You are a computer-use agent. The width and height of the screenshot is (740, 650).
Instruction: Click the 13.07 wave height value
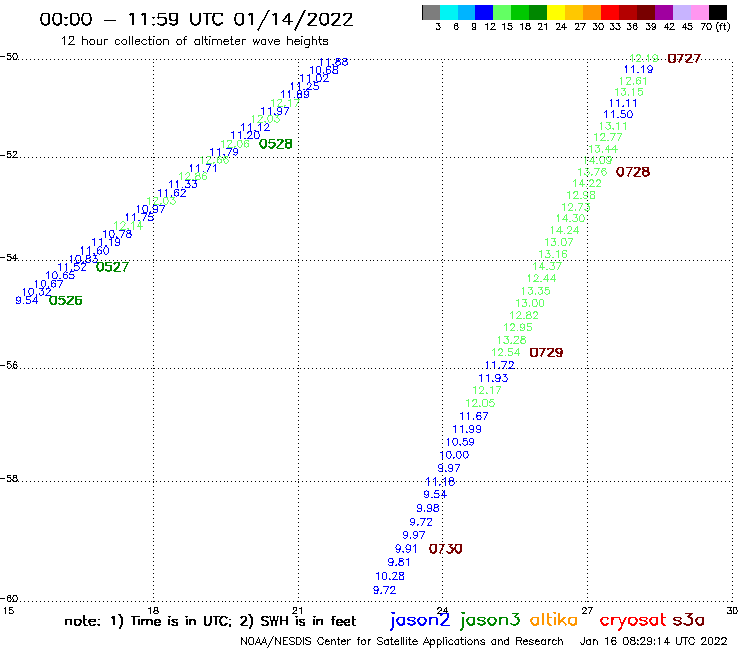coord(559,242)
